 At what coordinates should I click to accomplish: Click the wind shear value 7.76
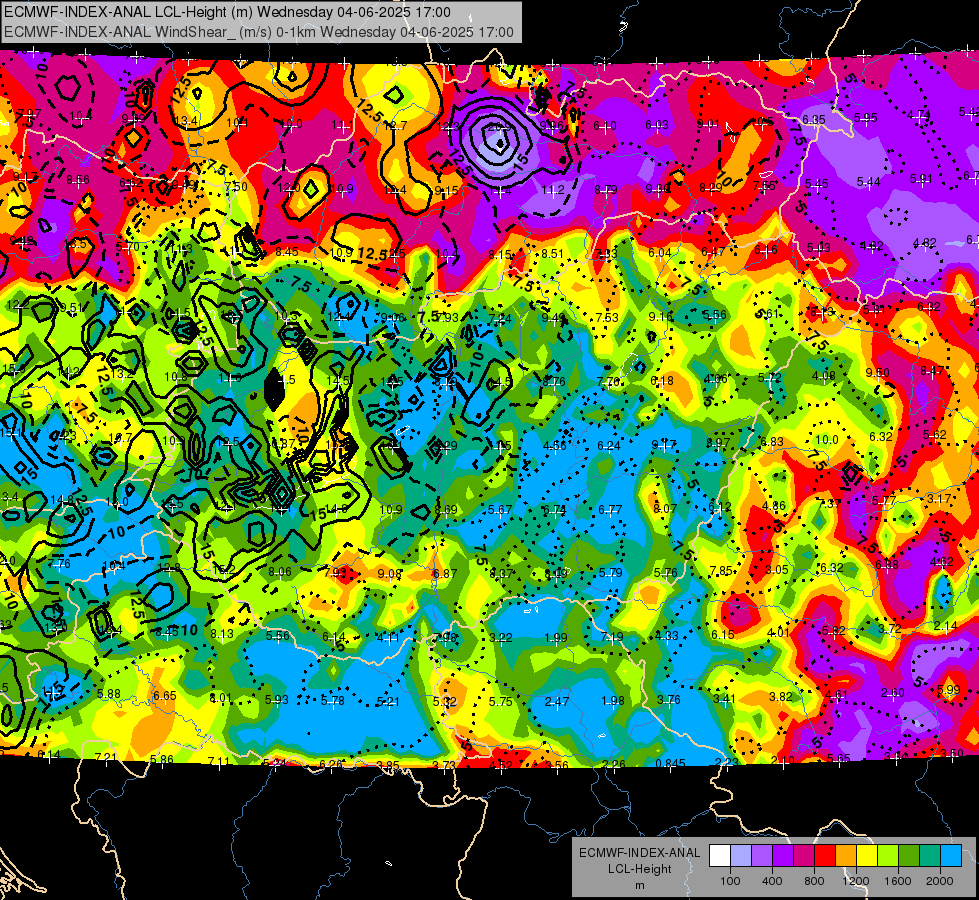point(59,564)
